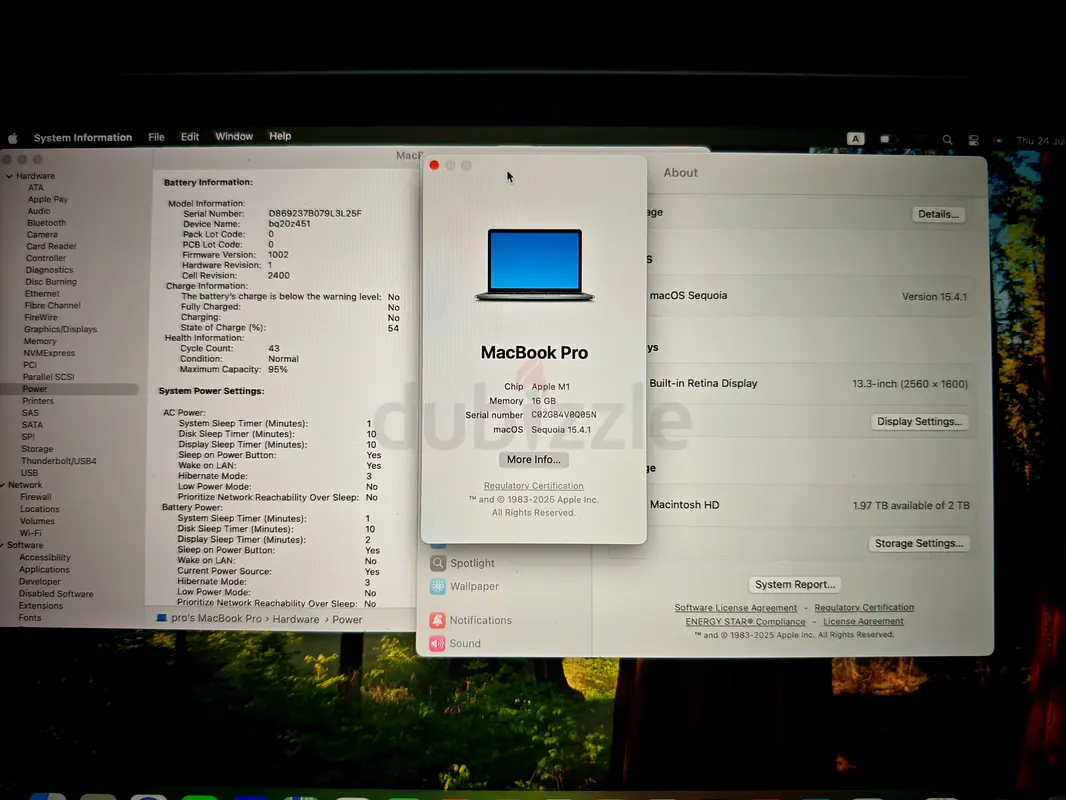Open Sound settings in the sidebar
Screen dimensions: 1066x800
[x=463, y=643]
